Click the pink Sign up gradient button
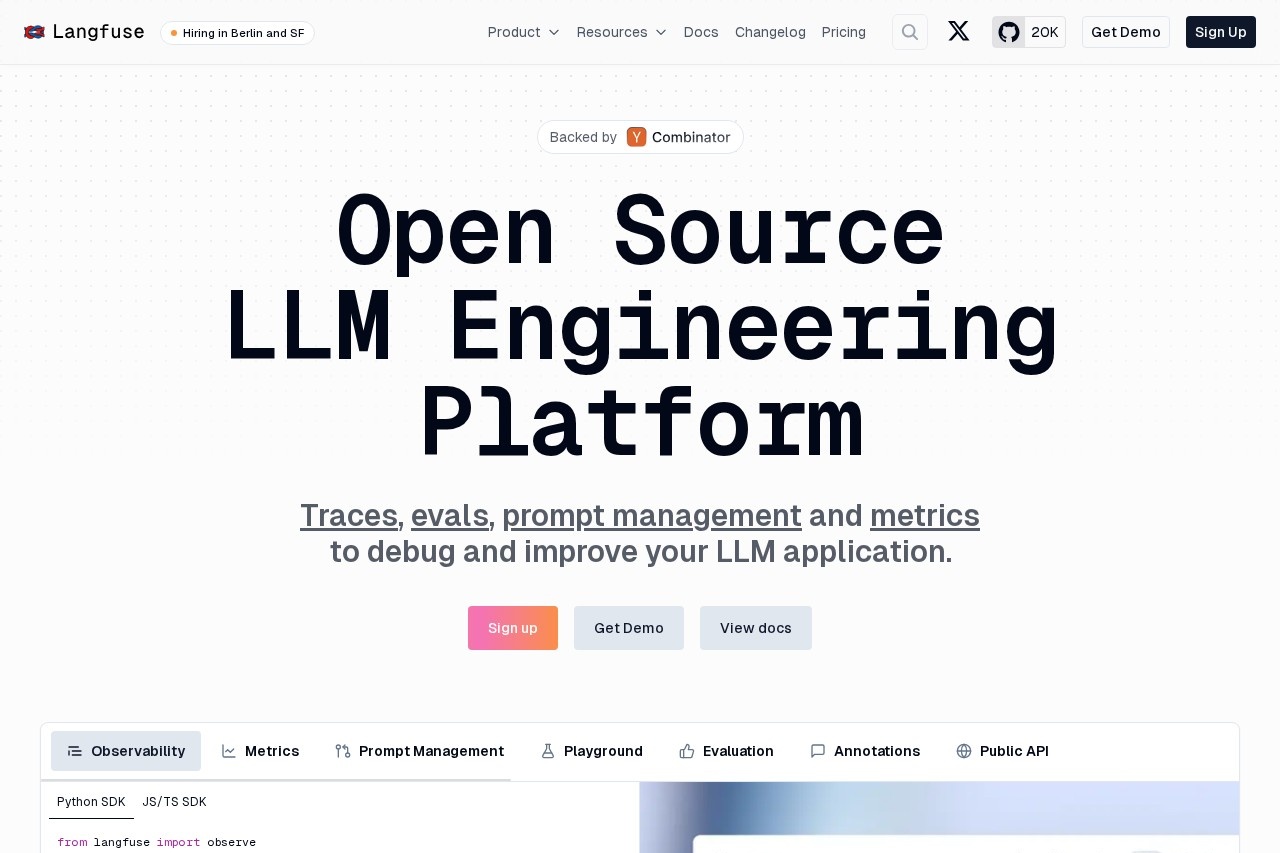The height and width of the screenshot is (853, 1280). (x=512, y=628)
